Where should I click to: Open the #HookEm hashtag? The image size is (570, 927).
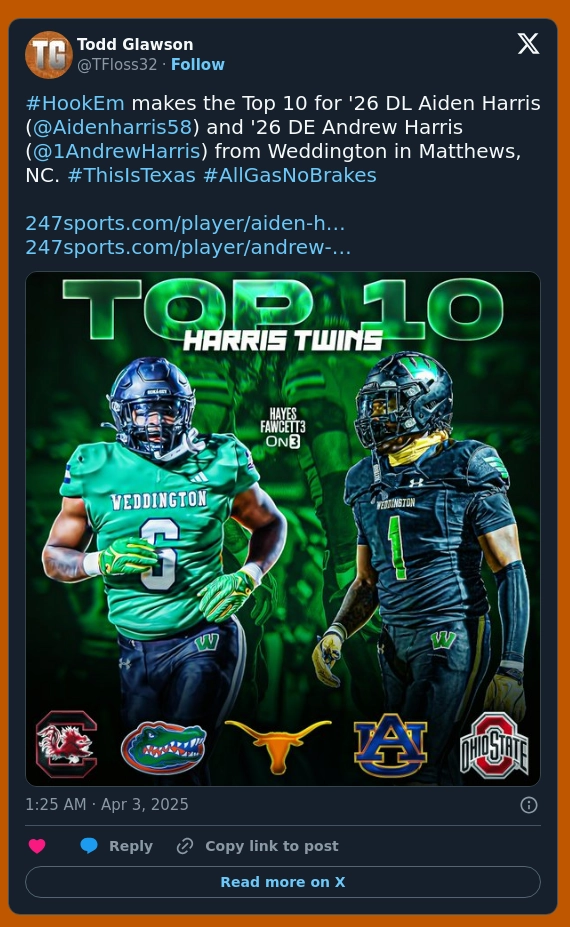coord(75,103)
